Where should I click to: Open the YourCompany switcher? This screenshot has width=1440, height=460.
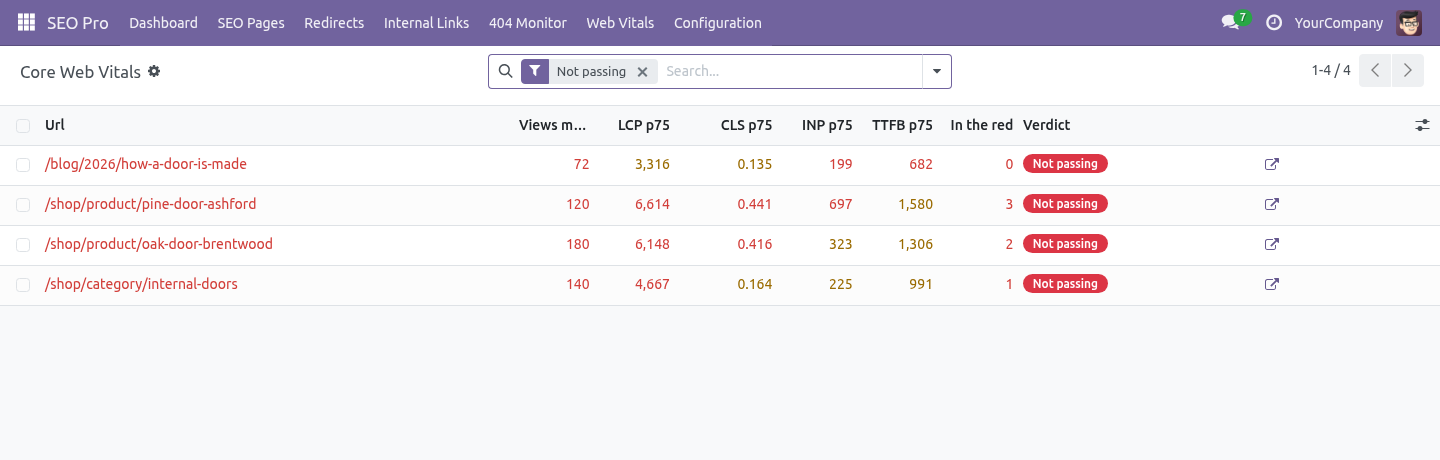click(1339, 22)
